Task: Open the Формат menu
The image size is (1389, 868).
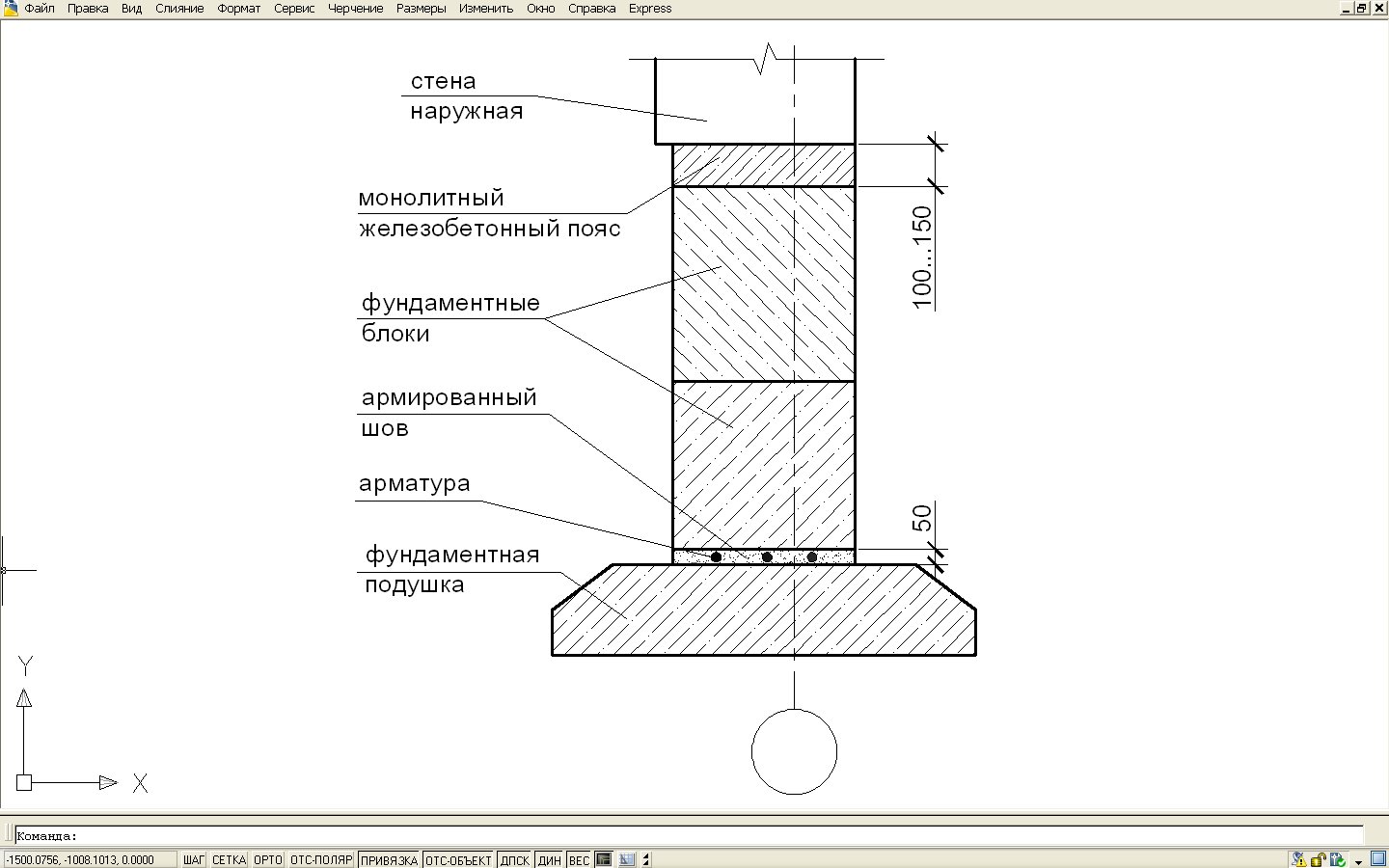Action: pyautogui.click(x=238, y=8)
